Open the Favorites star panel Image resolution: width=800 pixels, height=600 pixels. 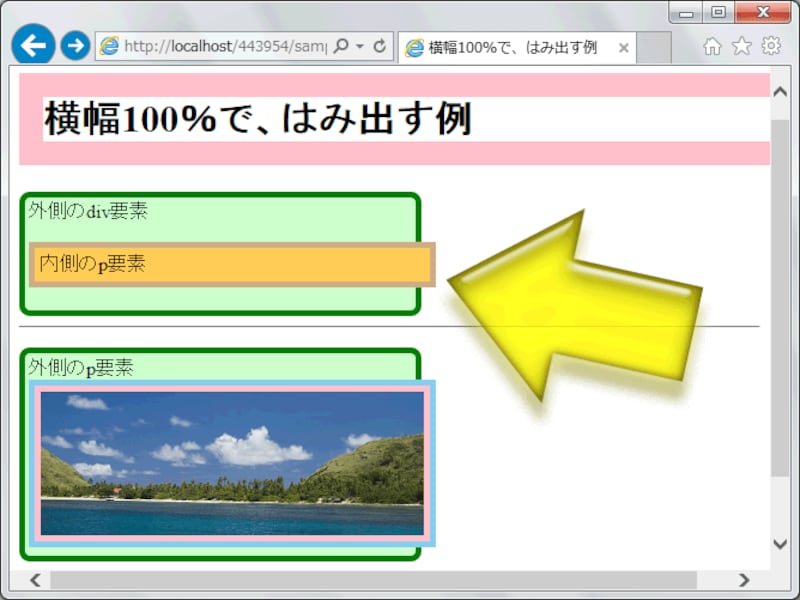click(741, 46)
